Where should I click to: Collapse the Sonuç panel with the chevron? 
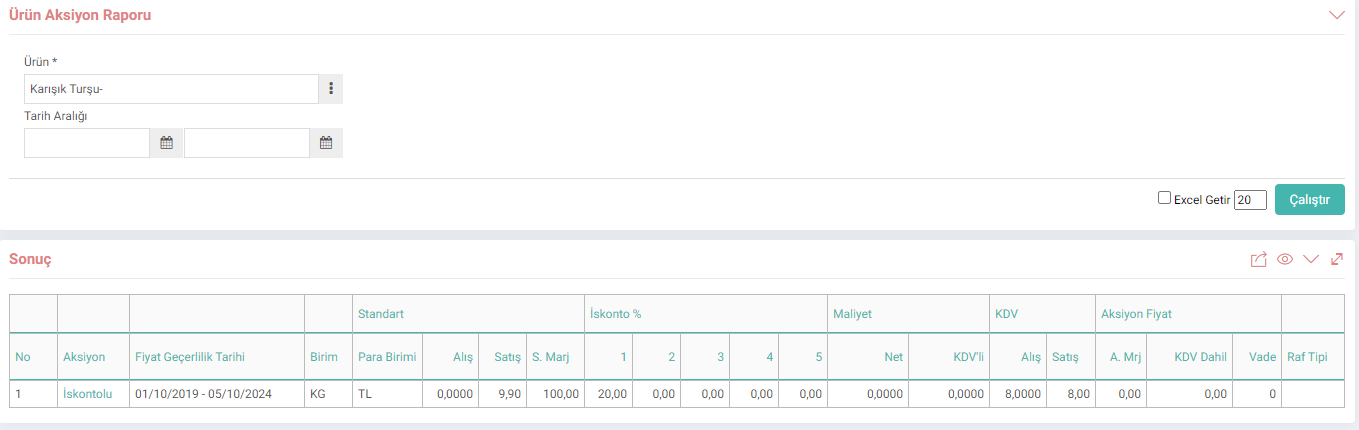[x=1311, y=260]
